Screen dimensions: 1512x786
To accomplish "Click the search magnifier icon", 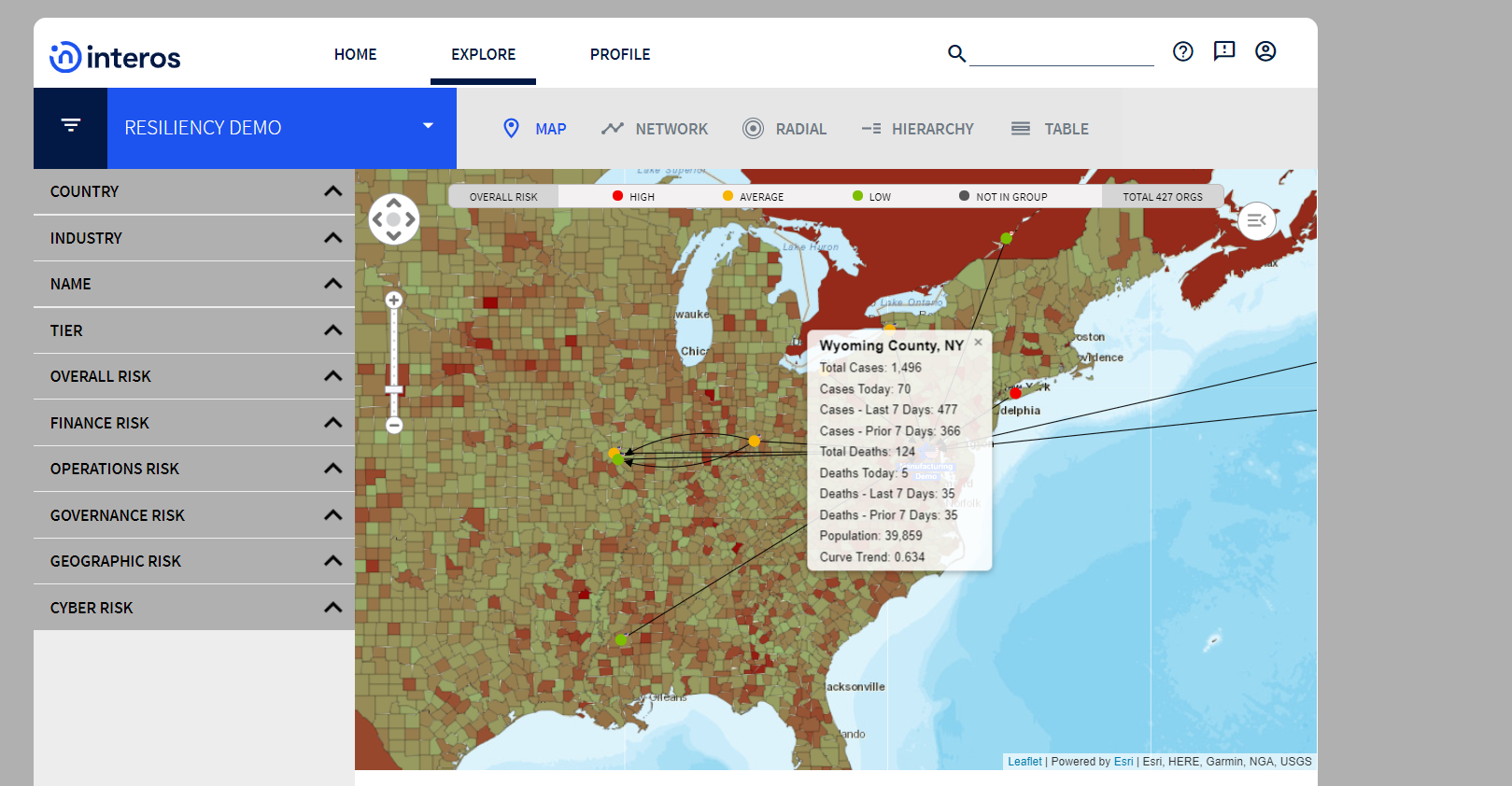I will [x=956, y=53].
